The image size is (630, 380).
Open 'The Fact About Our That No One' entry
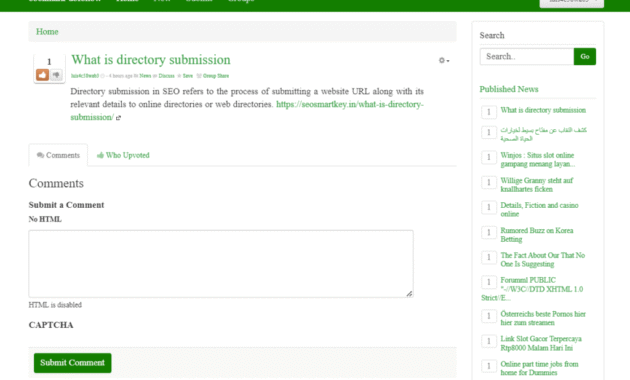pos(542,259)
